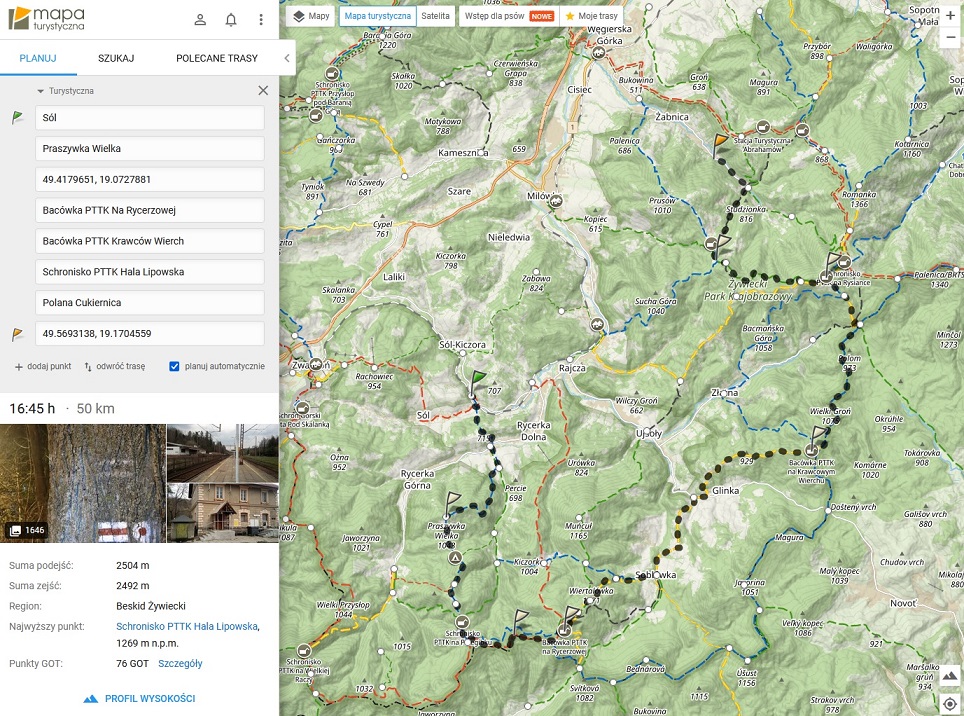Uncheck 'planuj automatycznie' checkbox

pyautogui.click(x=174, y=366)
